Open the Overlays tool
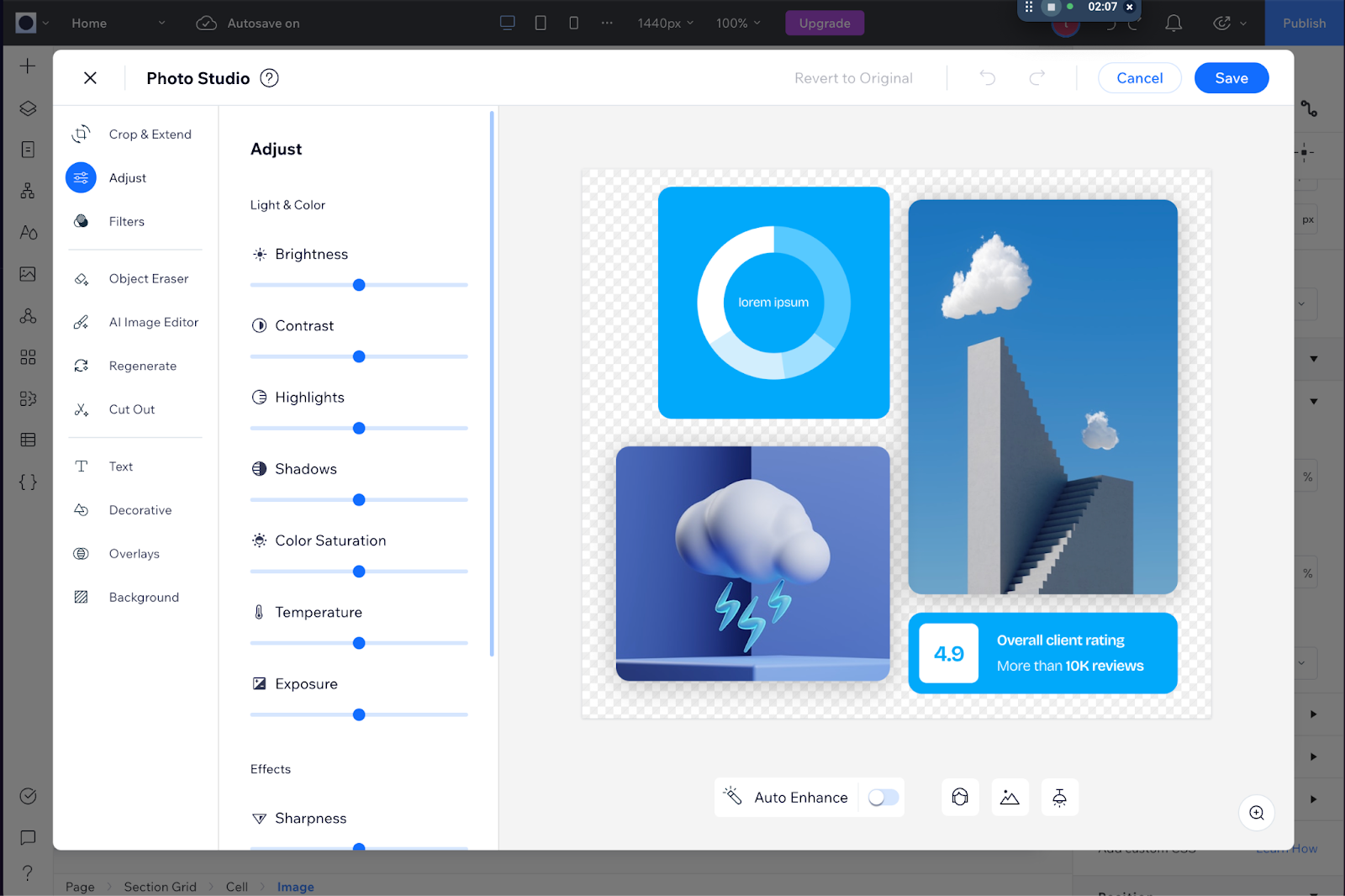Viewport: 1345px width, 896px height. 134,554
